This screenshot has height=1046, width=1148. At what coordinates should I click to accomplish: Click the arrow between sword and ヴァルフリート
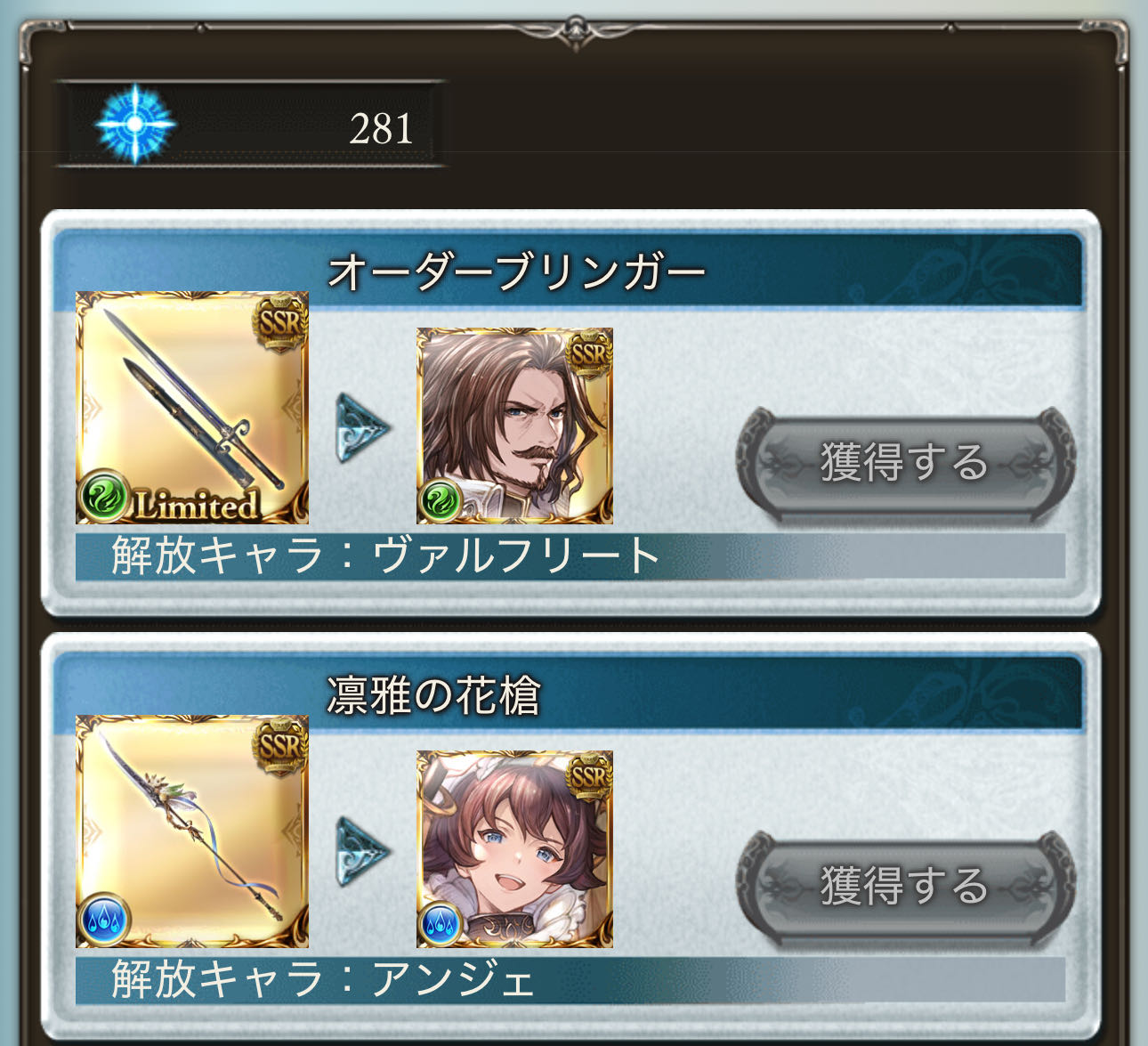tap(363, 428)
